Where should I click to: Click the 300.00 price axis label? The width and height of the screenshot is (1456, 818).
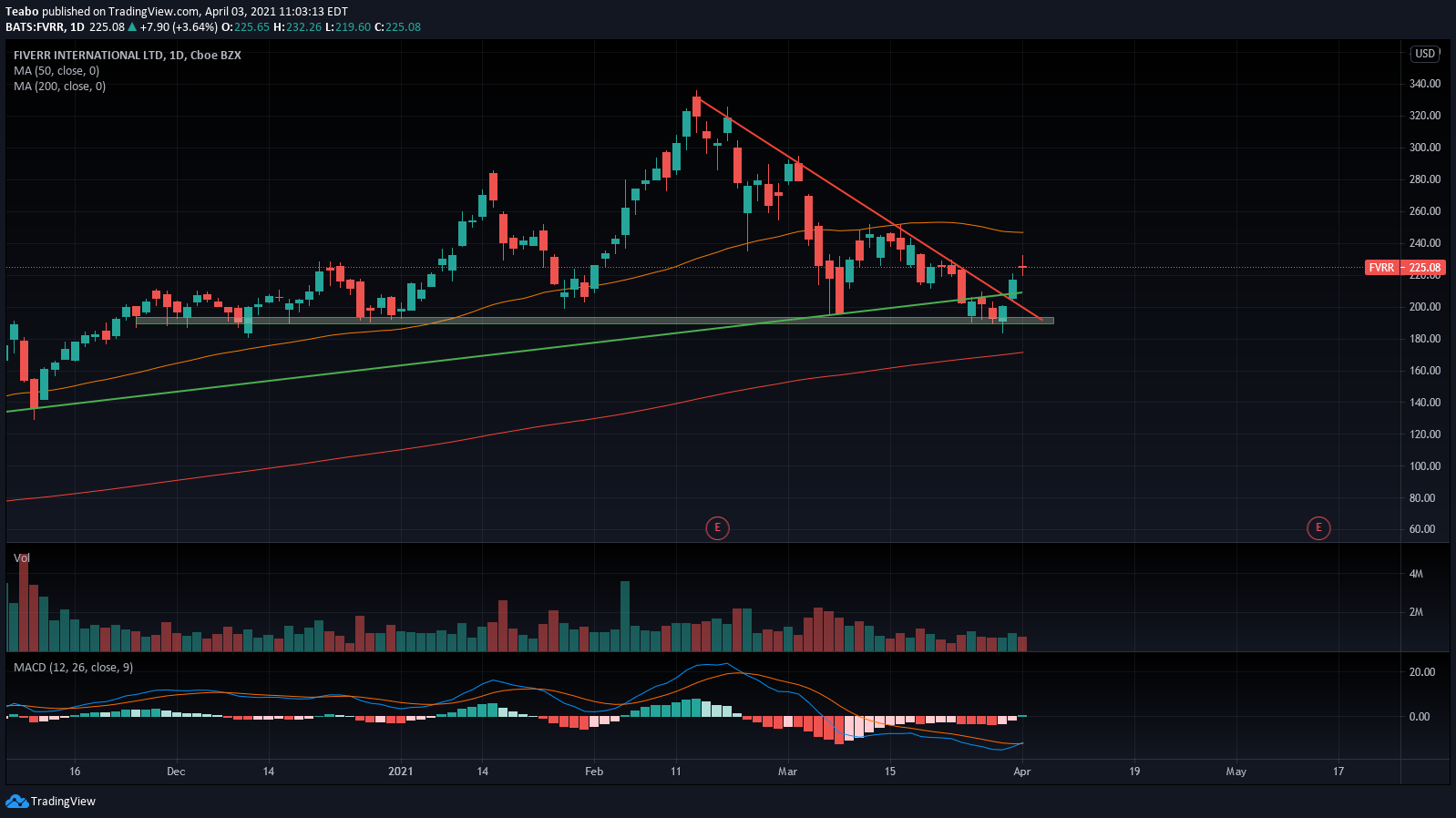(1425, 148)
